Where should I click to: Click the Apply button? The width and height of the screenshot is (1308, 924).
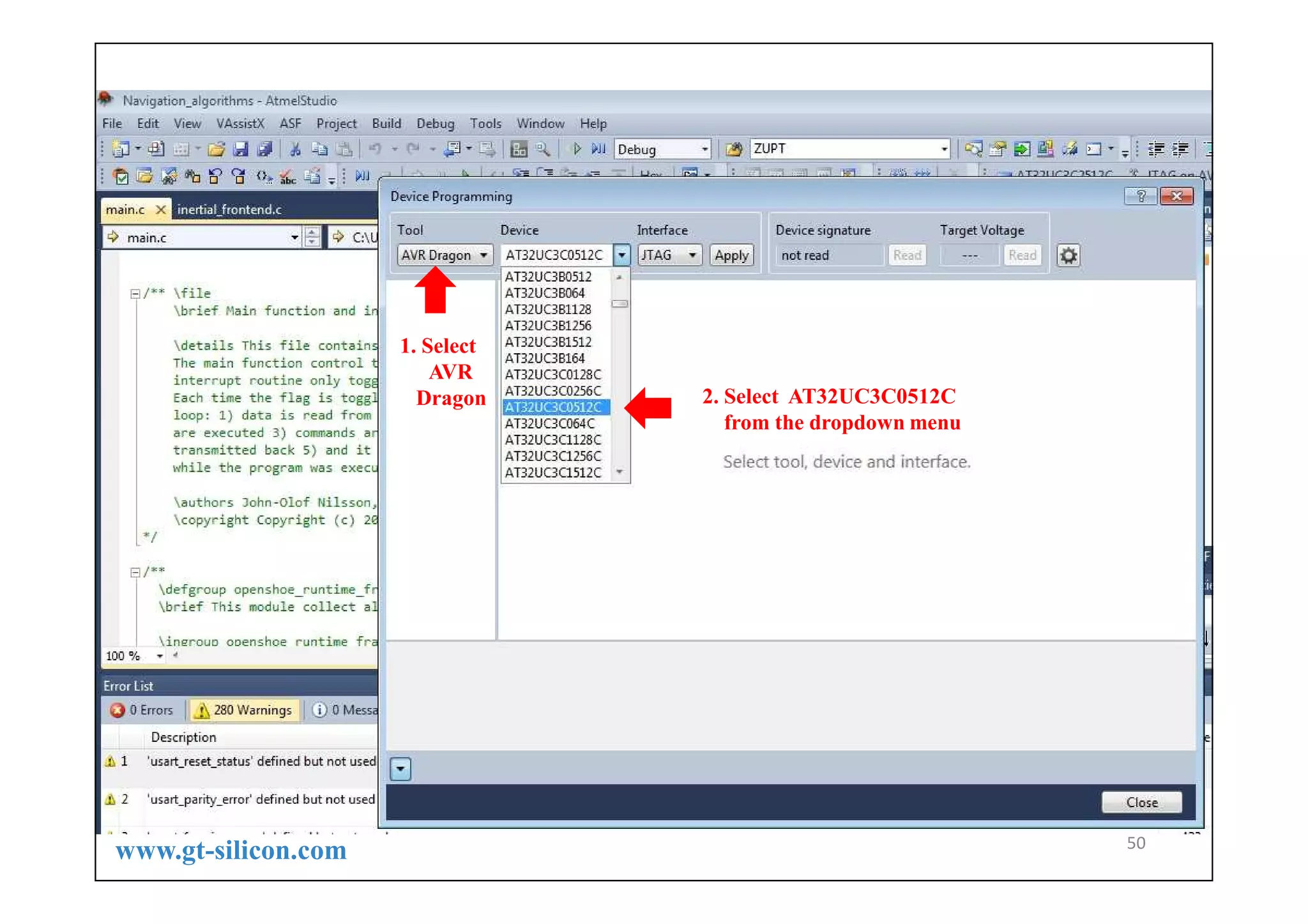pyautogui.click(x=732, y=255)
